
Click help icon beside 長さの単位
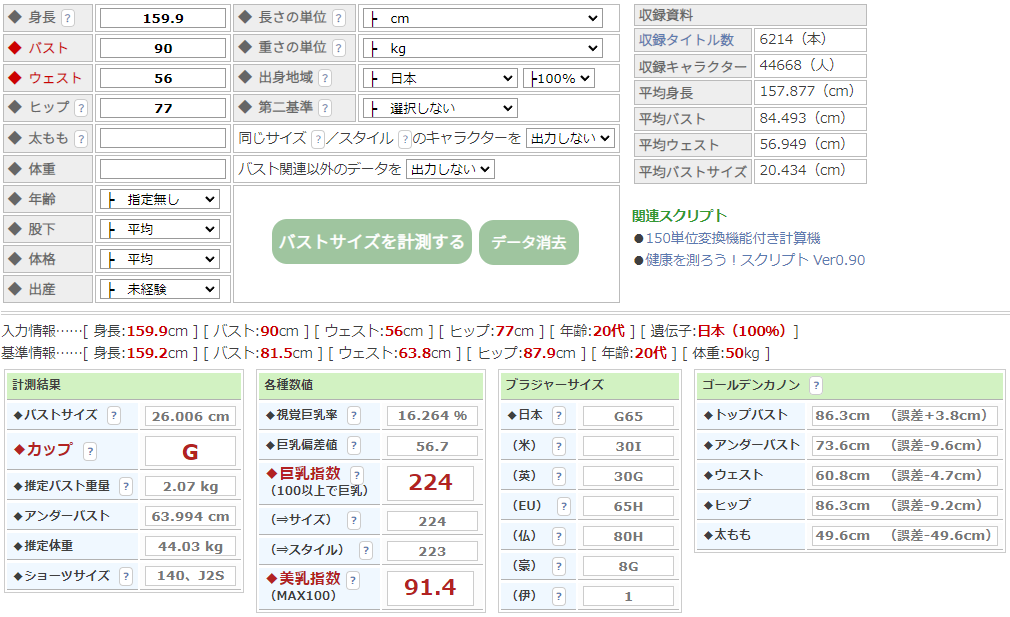click(339, 18)
